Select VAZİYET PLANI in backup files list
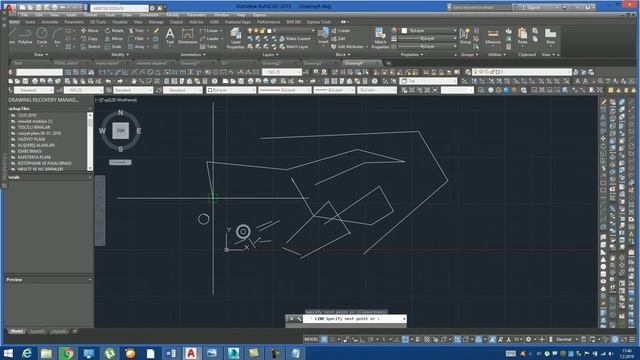640x360 pixels. coord(31,139)
